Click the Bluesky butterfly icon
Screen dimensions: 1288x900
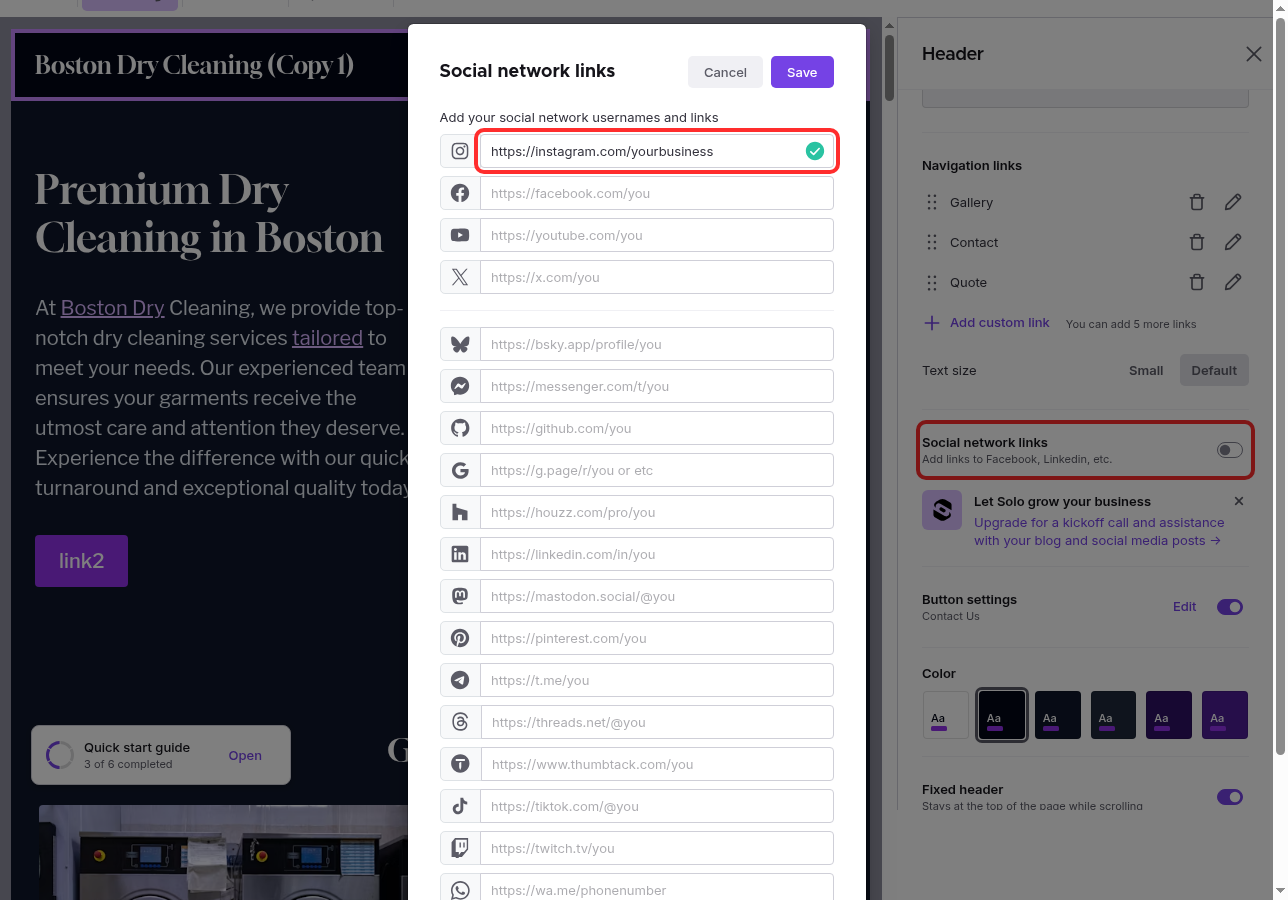point(460,344)
